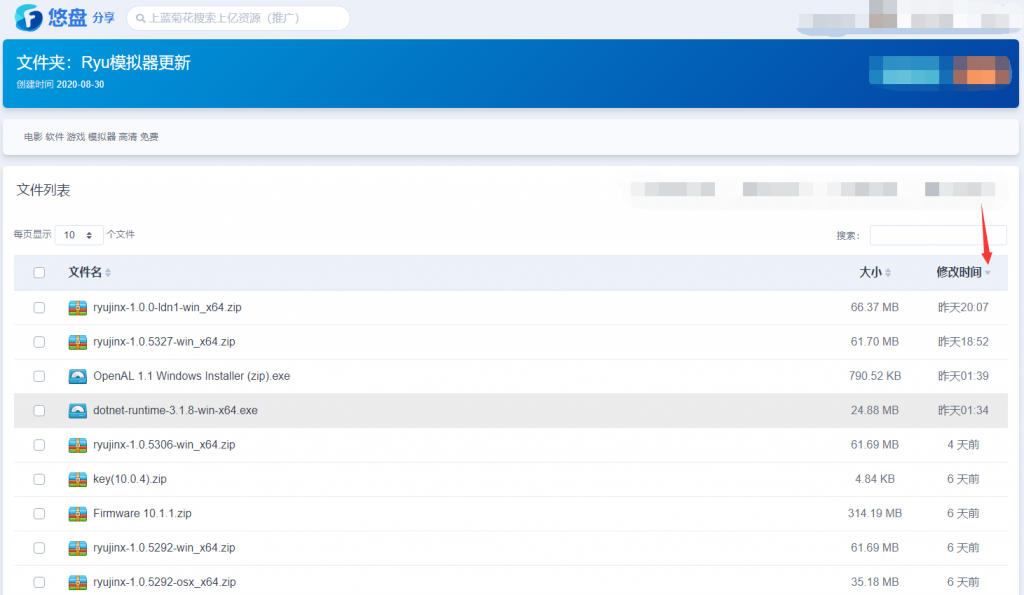Click the zip icon for ryujinx-1.0.5292-osx_x64.zip
This screenshot has width=1024, height=595.
tap(78, 582)
